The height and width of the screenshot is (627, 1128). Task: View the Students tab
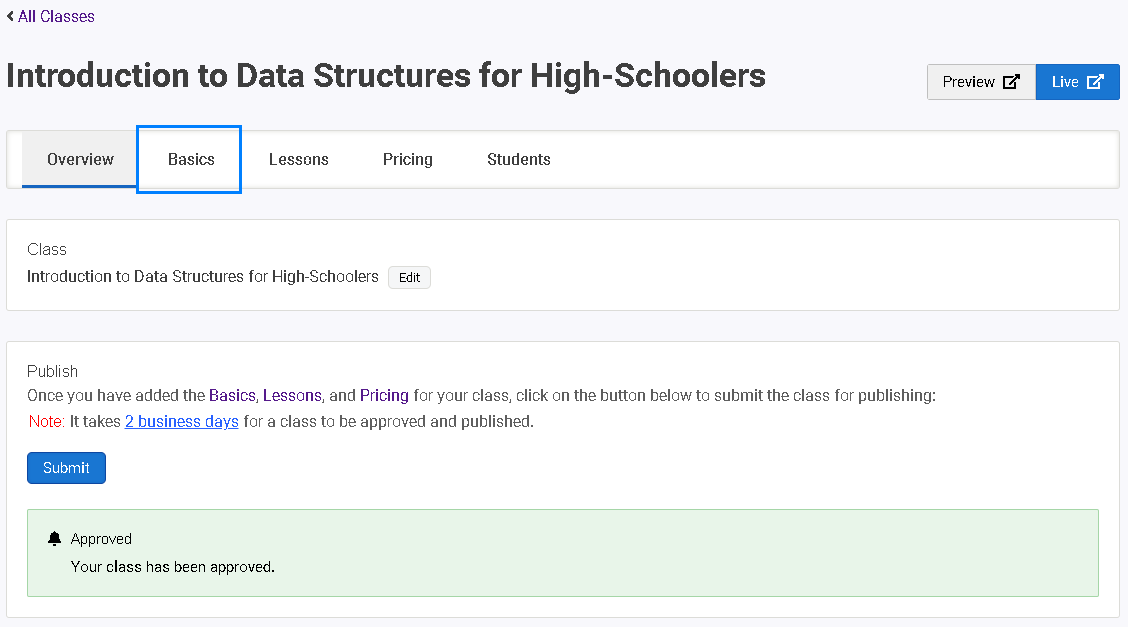[519, 160]
